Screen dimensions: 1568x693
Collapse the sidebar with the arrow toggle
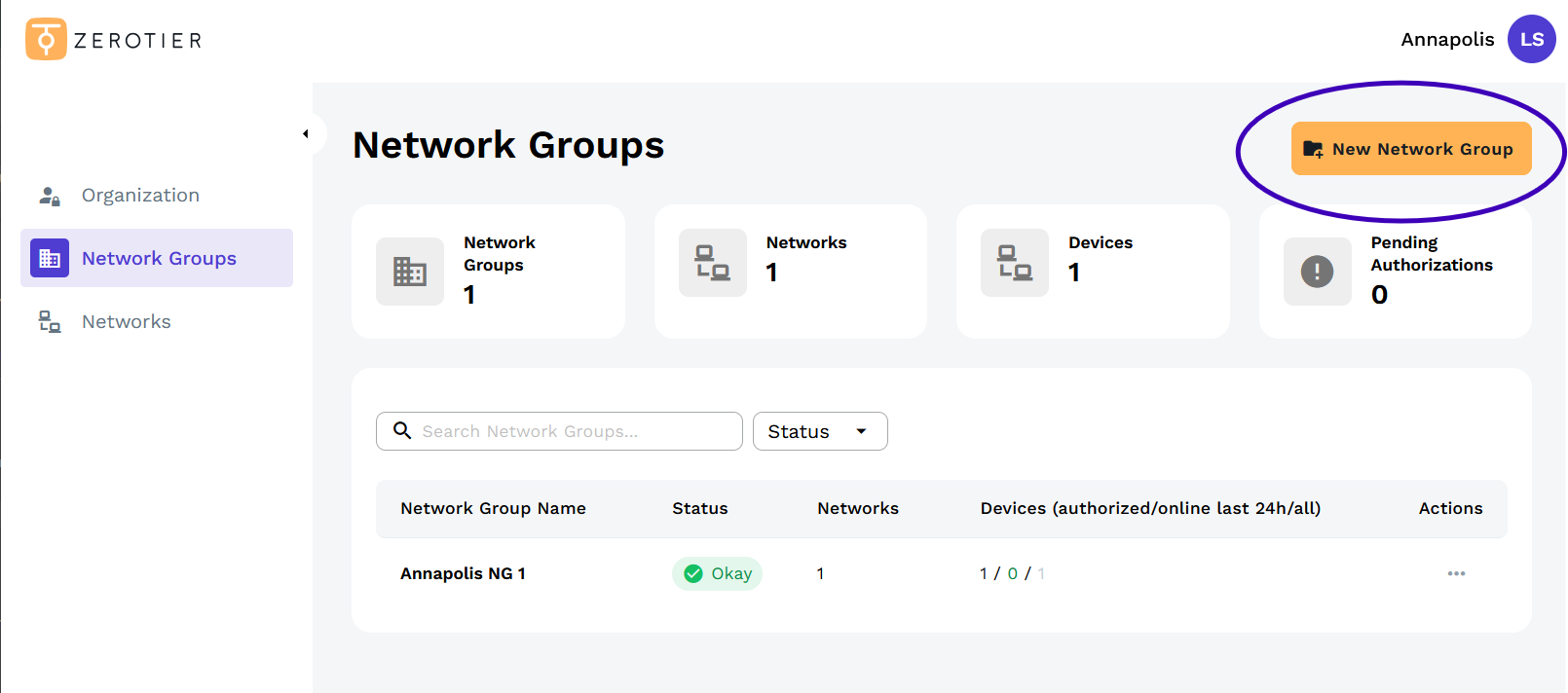(306, 134)
